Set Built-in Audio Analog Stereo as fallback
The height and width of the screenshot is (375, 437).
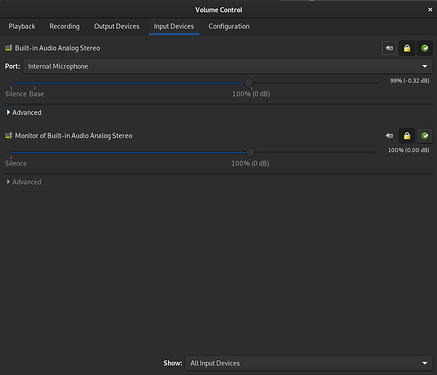[x=425, y=48]
